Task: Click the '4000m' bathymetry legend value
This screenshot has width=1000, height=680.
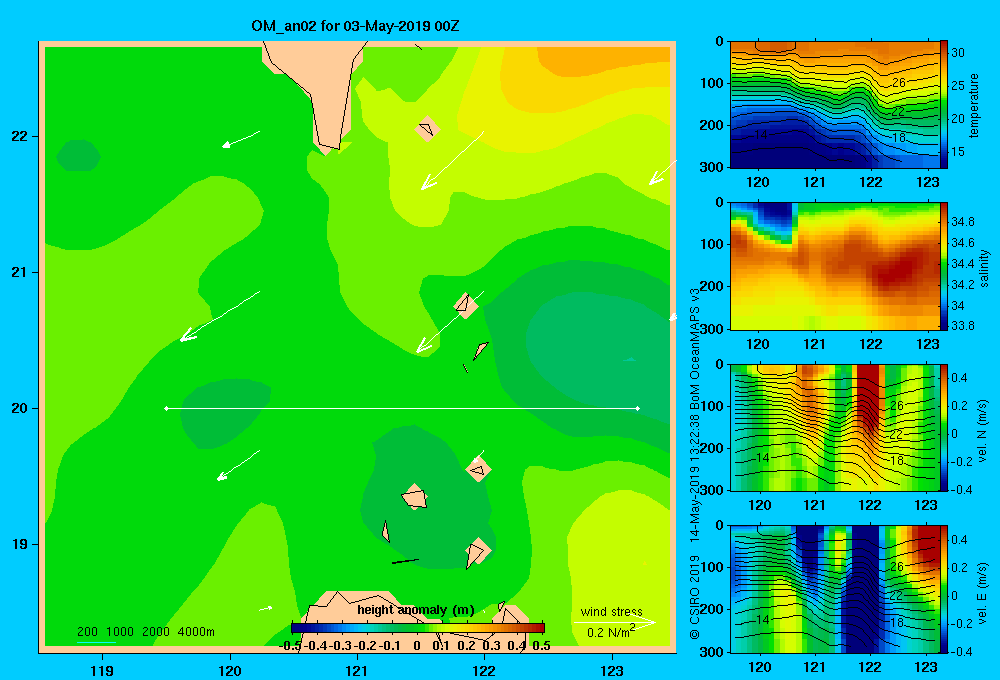Action: tap(196, 632)
